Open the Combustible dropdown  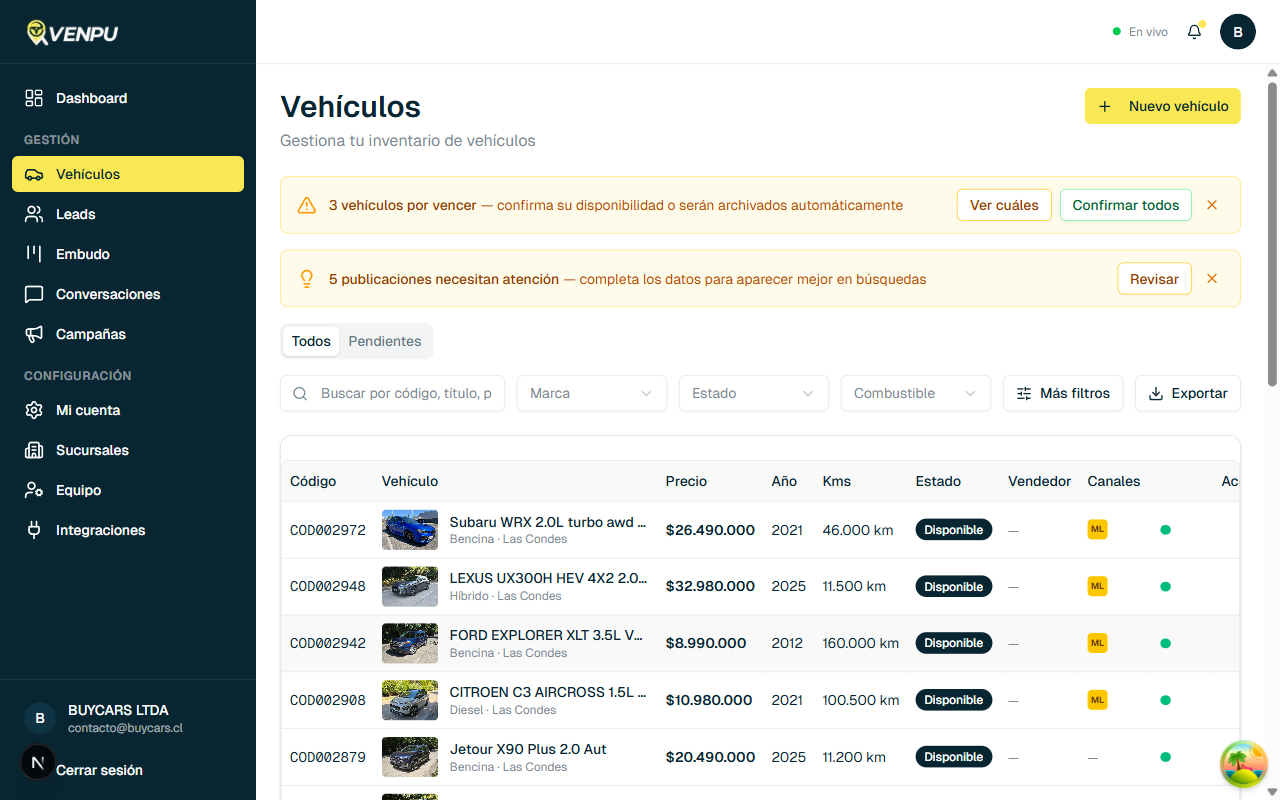click(x=915, y=393)
